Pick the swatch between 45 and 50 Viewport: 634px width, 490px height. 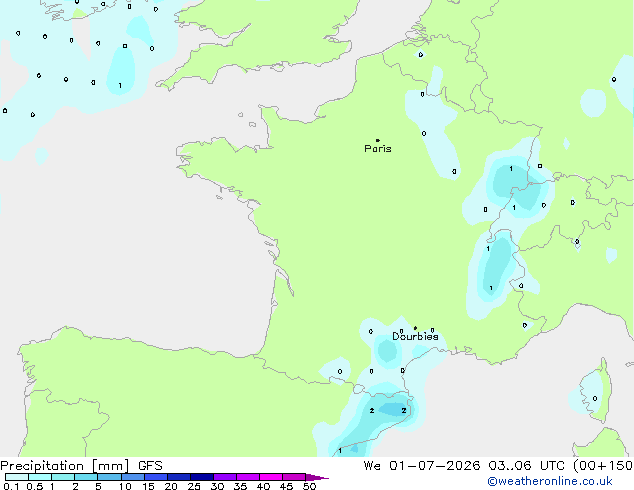[294, 477]
